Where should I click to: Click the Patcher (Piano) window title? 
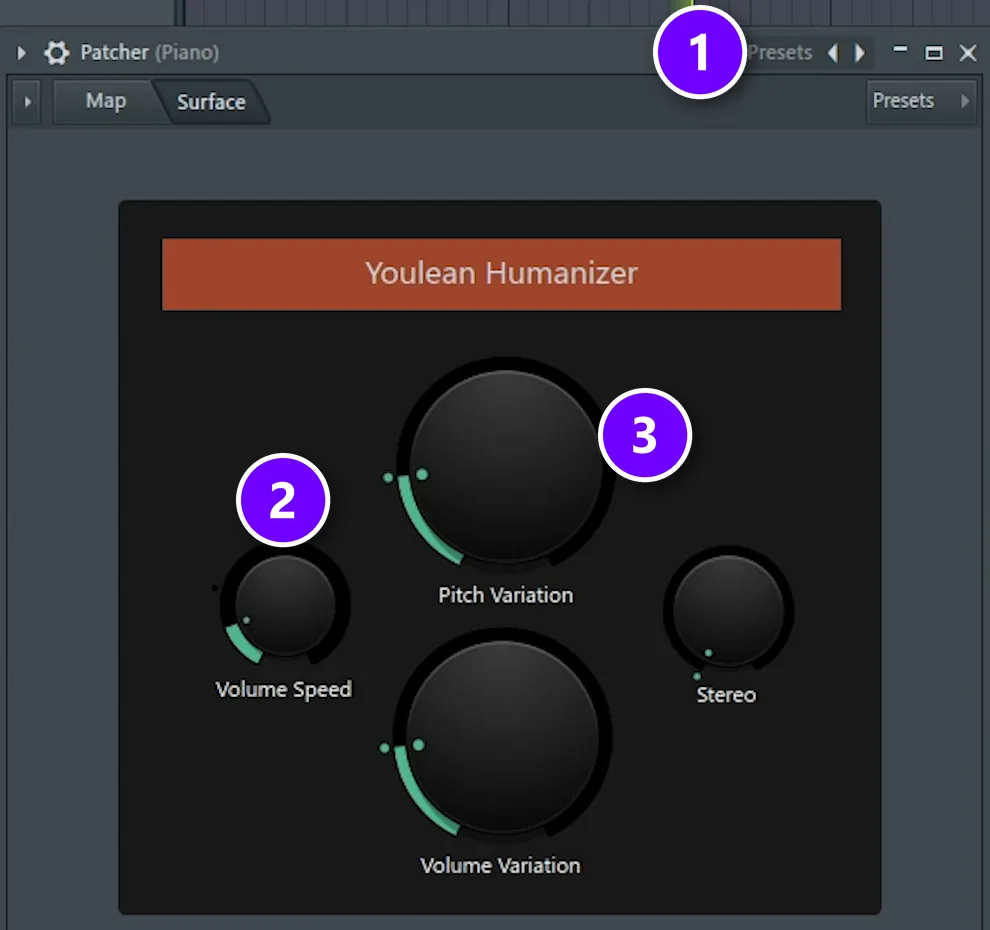pyautogui.click(x=150, y=52)
